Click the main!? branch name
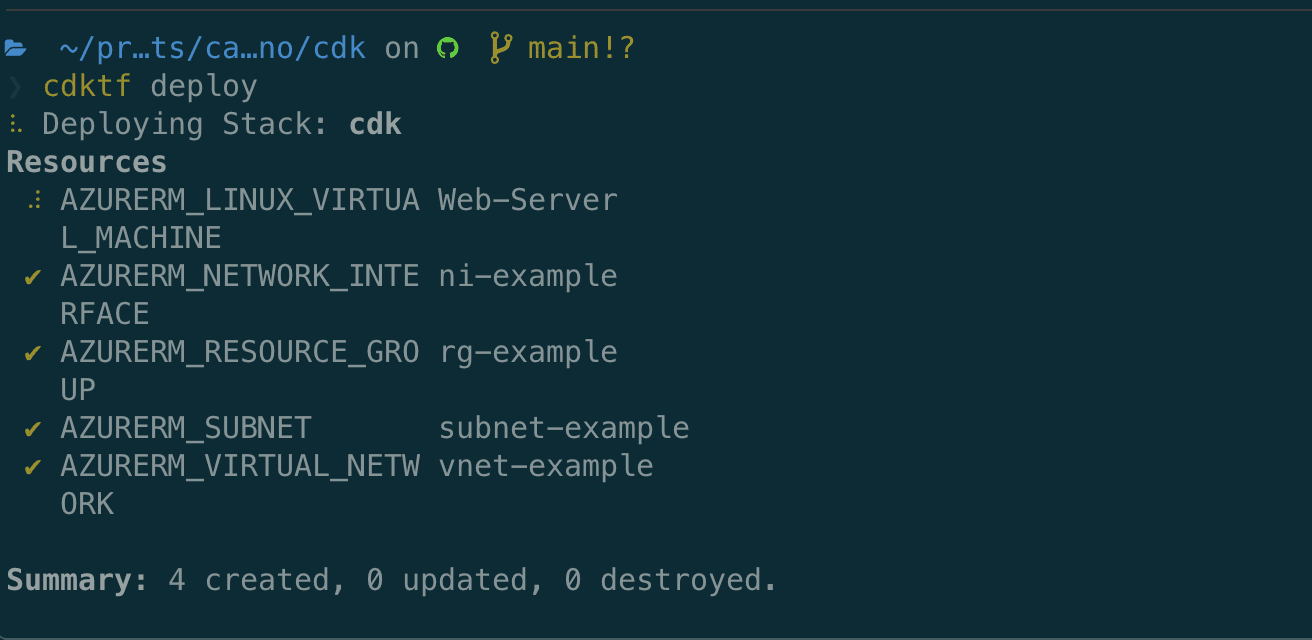This screenshot has width=1312, height=640. (582, 48)
